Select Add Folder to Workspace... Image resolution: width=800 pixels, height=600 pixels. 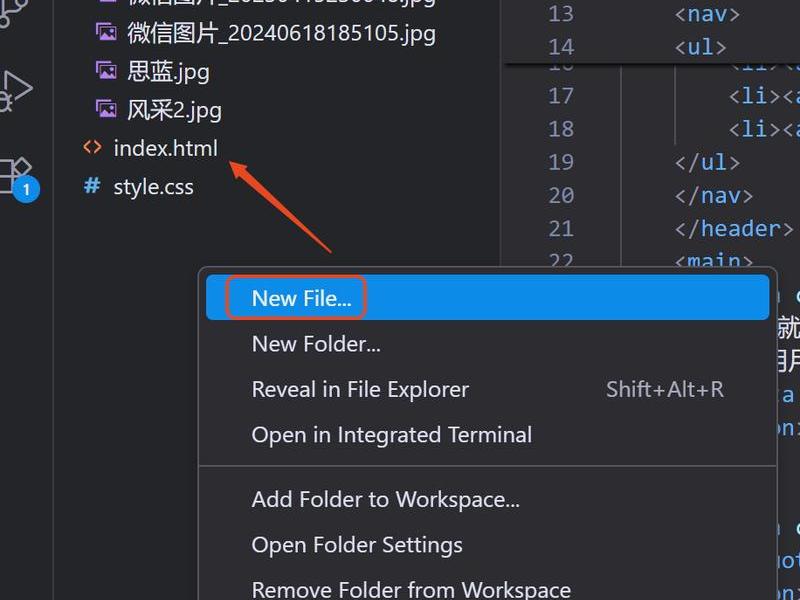tap(487, 499)
